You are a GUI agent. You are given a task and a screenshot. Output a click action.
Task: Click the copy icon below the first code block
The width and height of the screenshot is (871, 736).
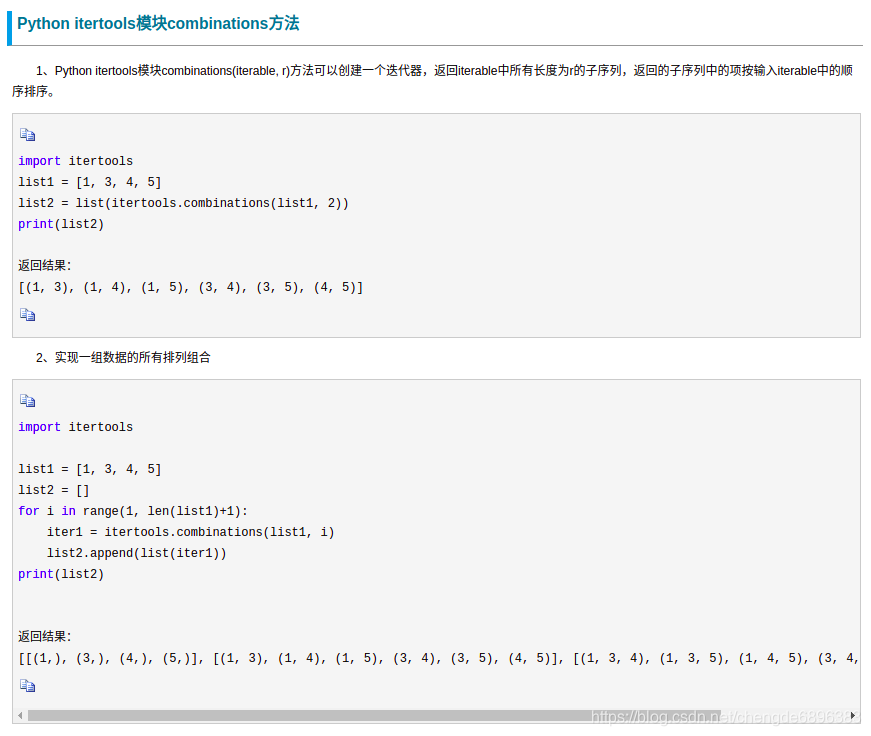coord(27,314)
